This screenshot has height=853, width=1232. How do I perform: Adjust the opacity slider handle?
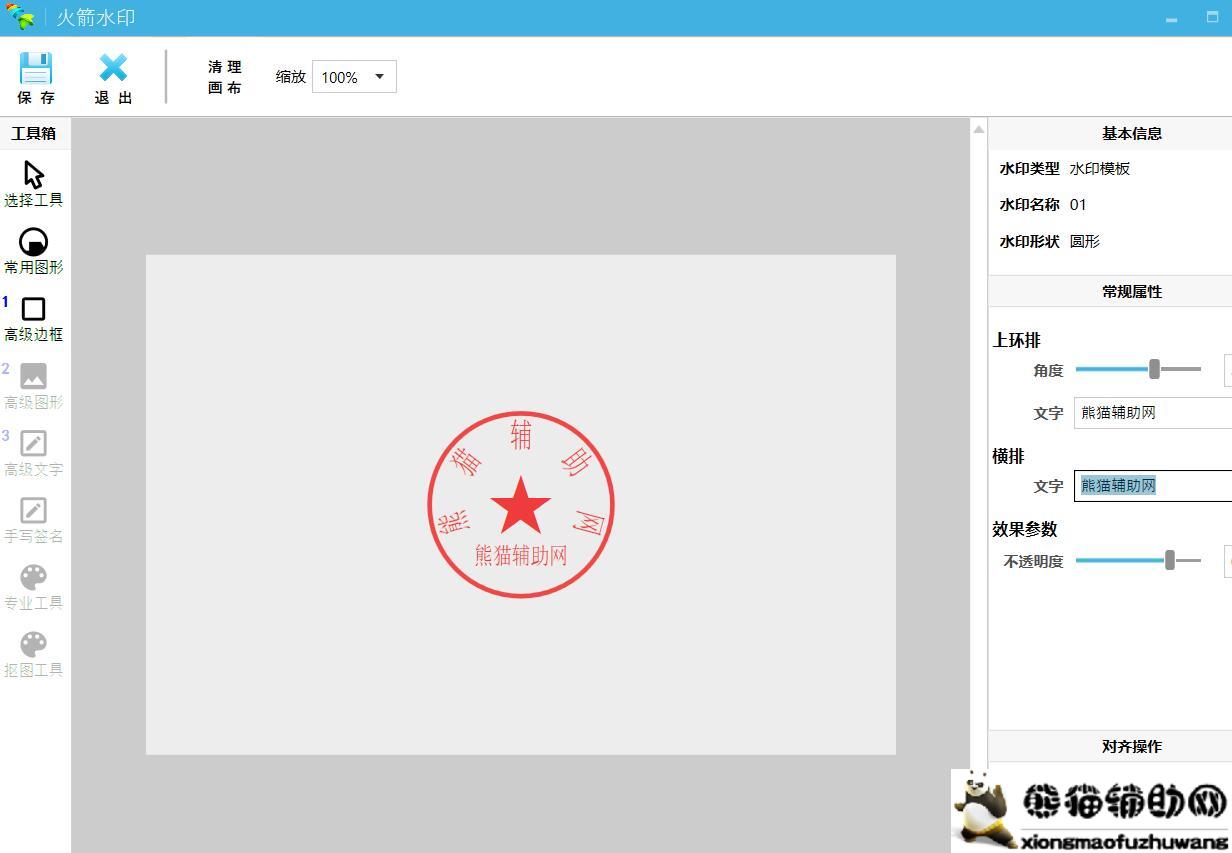(x=1169, y=560)
